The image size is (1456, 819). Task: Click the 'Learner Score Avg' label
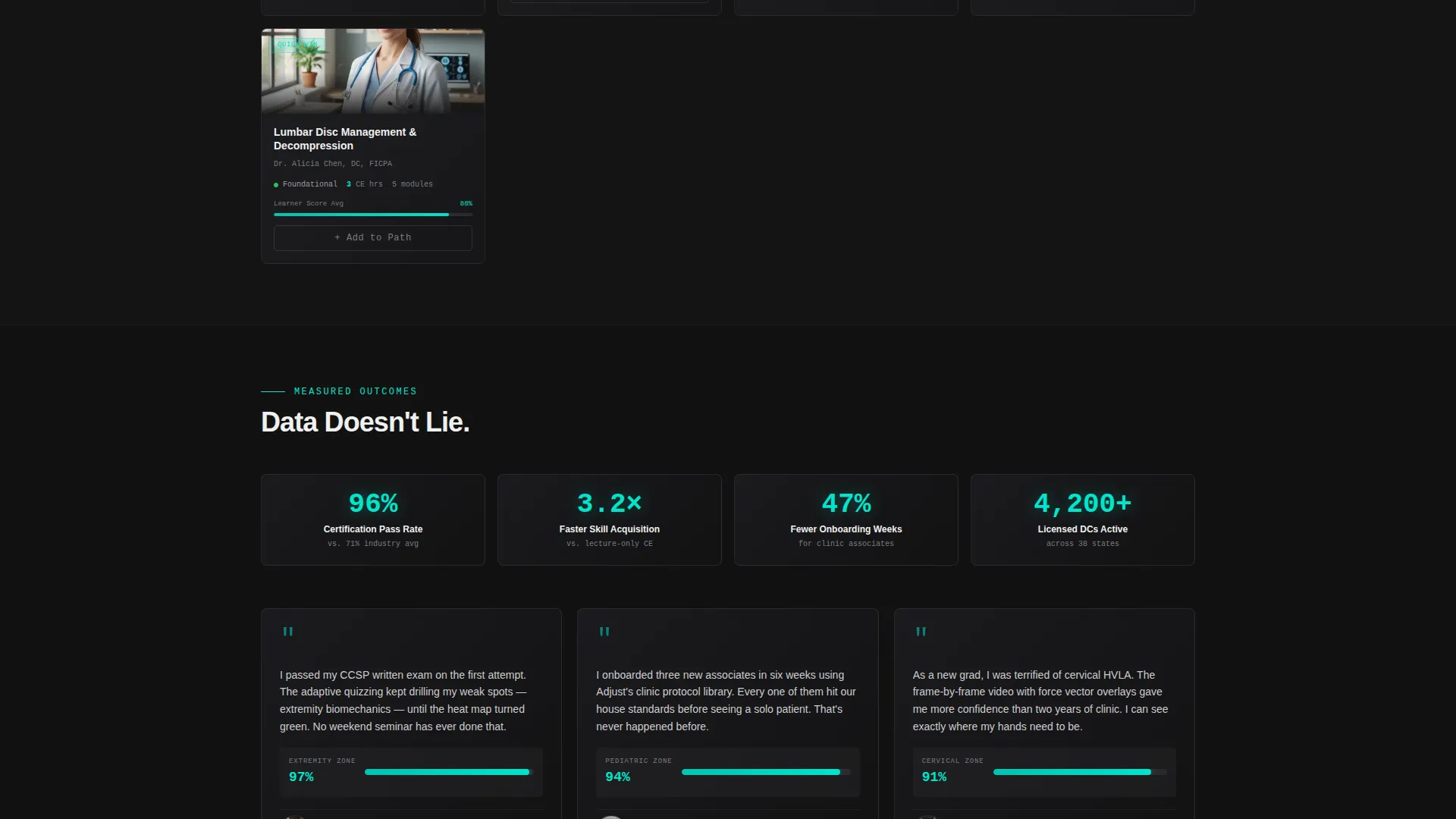pyautogui.click(x=309, y=203)
